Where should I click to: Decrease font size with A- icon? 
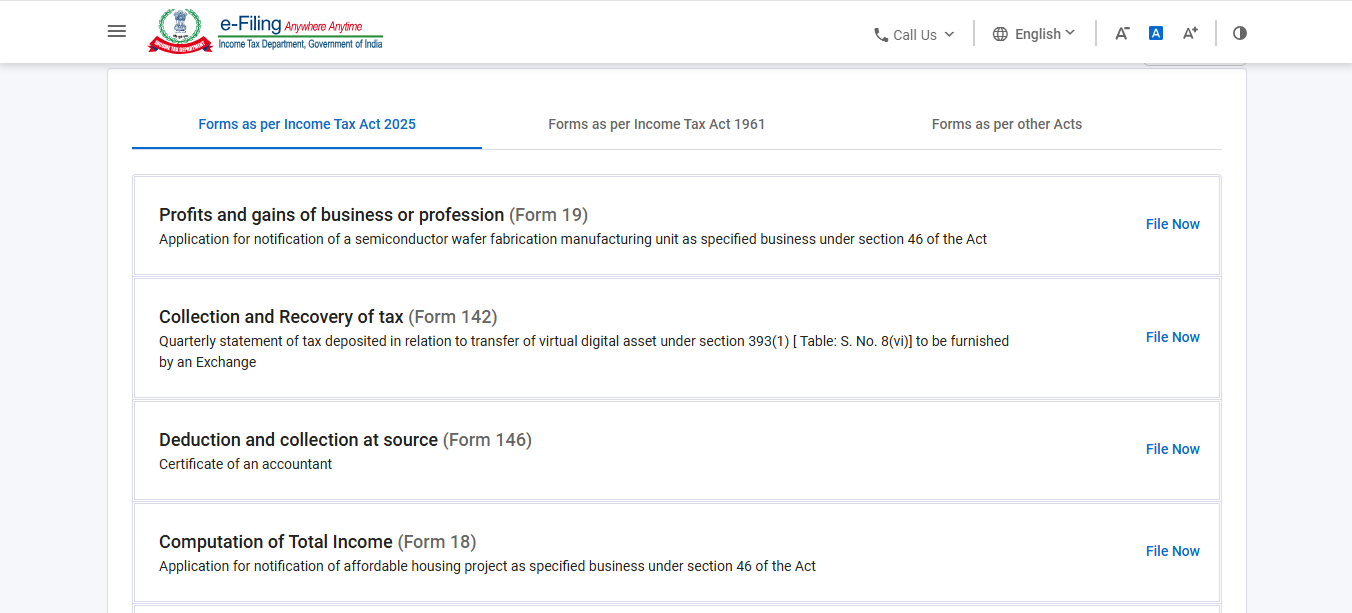click(1122, 33)
